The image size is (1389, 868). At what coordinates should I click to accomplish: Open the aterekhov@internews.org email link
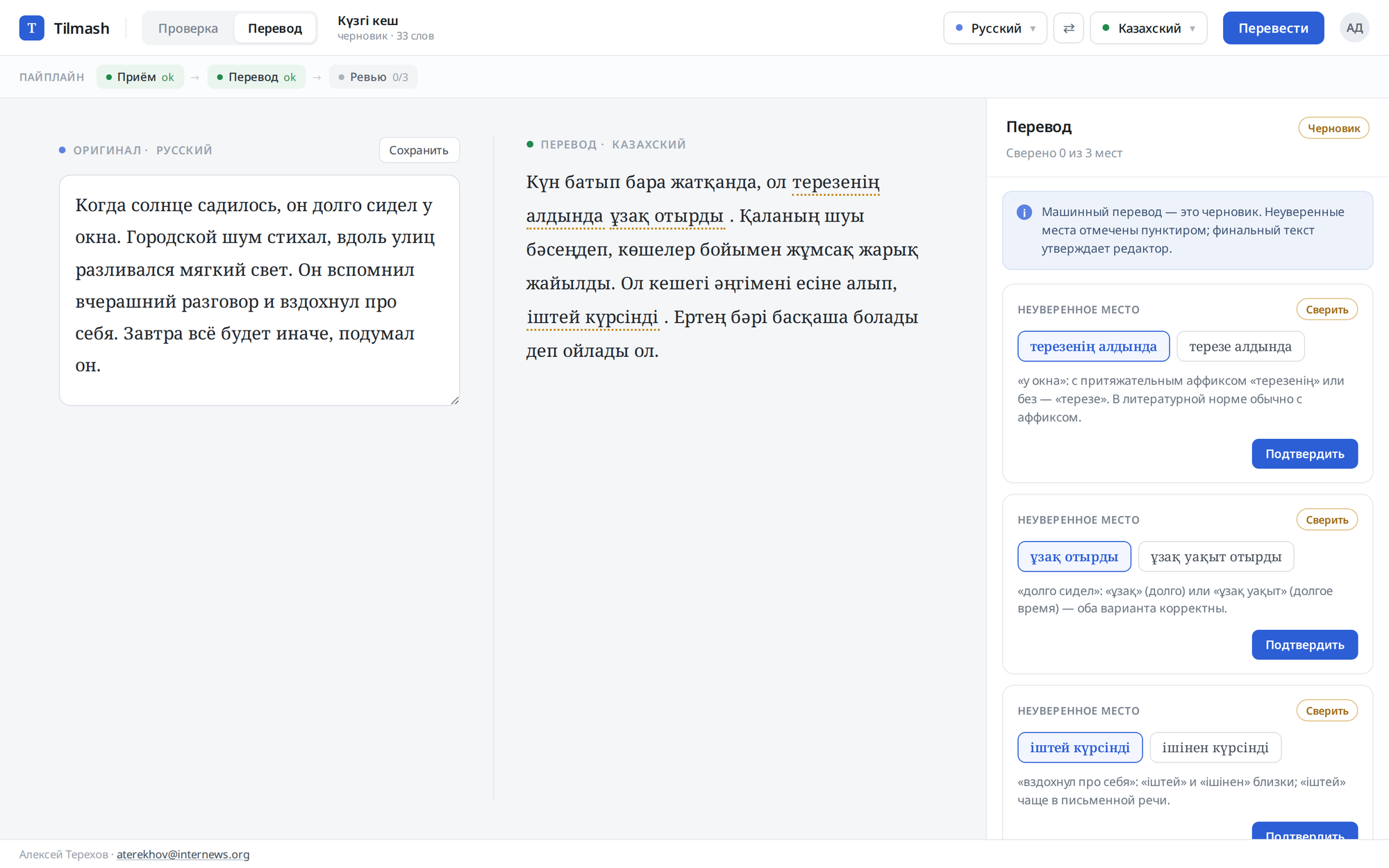pyautogui.click(x=183, y=855)
